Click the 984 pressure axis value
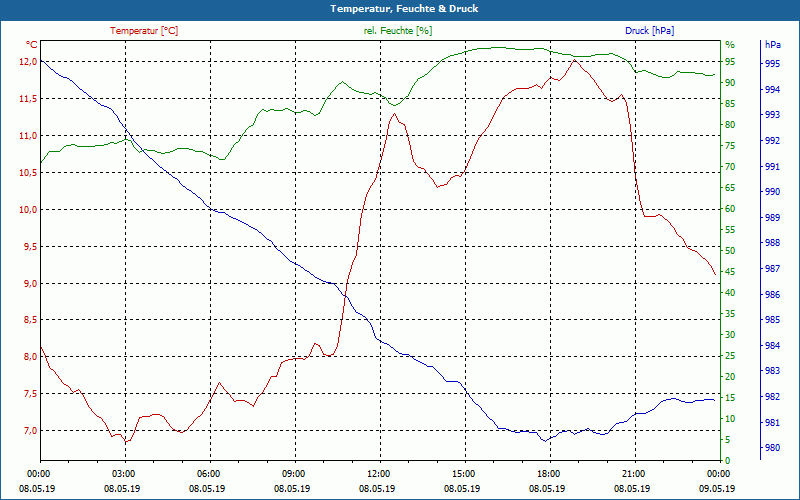Viewport: 800px width, 500px height. [x=772, y=345]
